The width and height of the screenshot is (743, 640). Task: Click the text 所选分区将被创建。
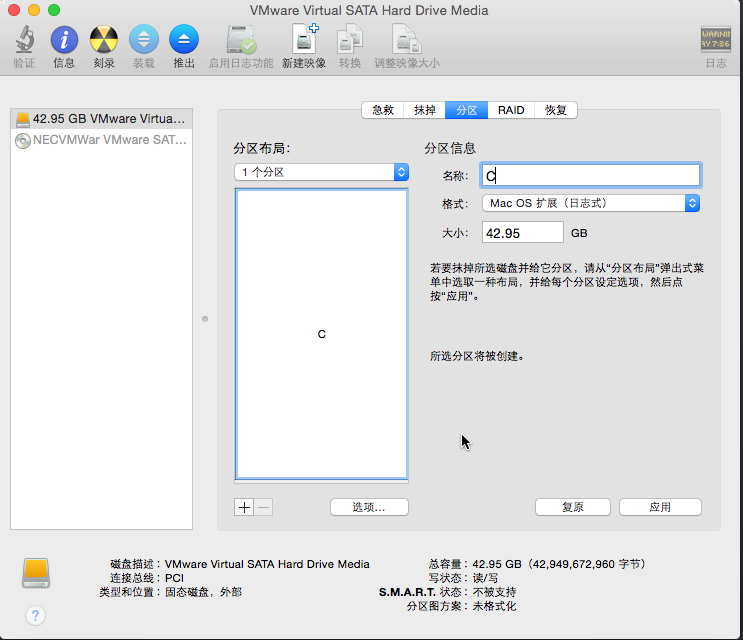click(477, 356)
